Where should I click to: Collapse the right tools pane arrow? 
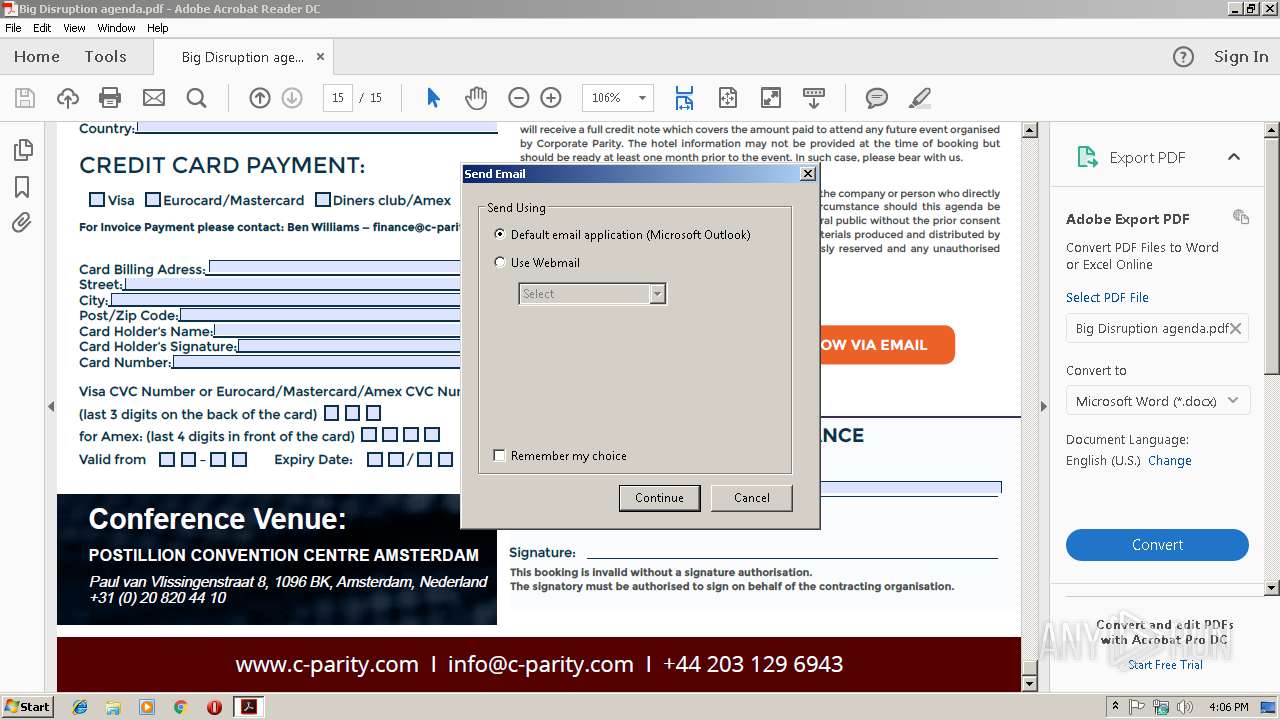pyautogui.click(x=1043, y=406)
